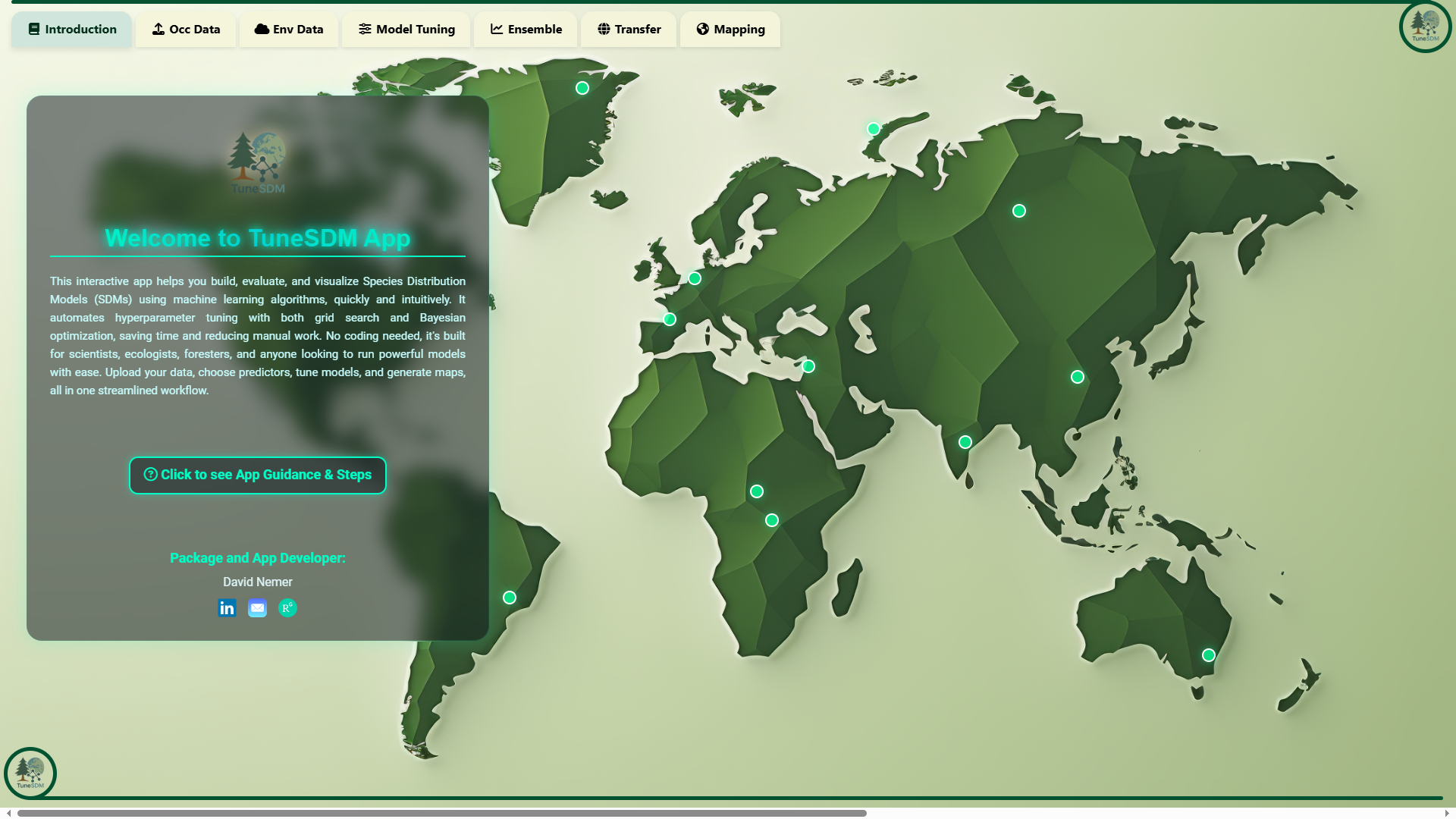Viewport: 1456px width, 819px height.
Task: Go to the Env Data tab
Action: click(289, 30)
